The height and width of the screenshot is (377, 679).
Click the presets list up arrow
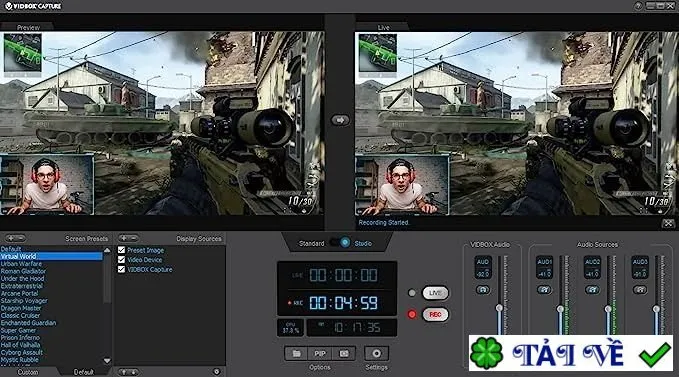click(x=107, y=250)
